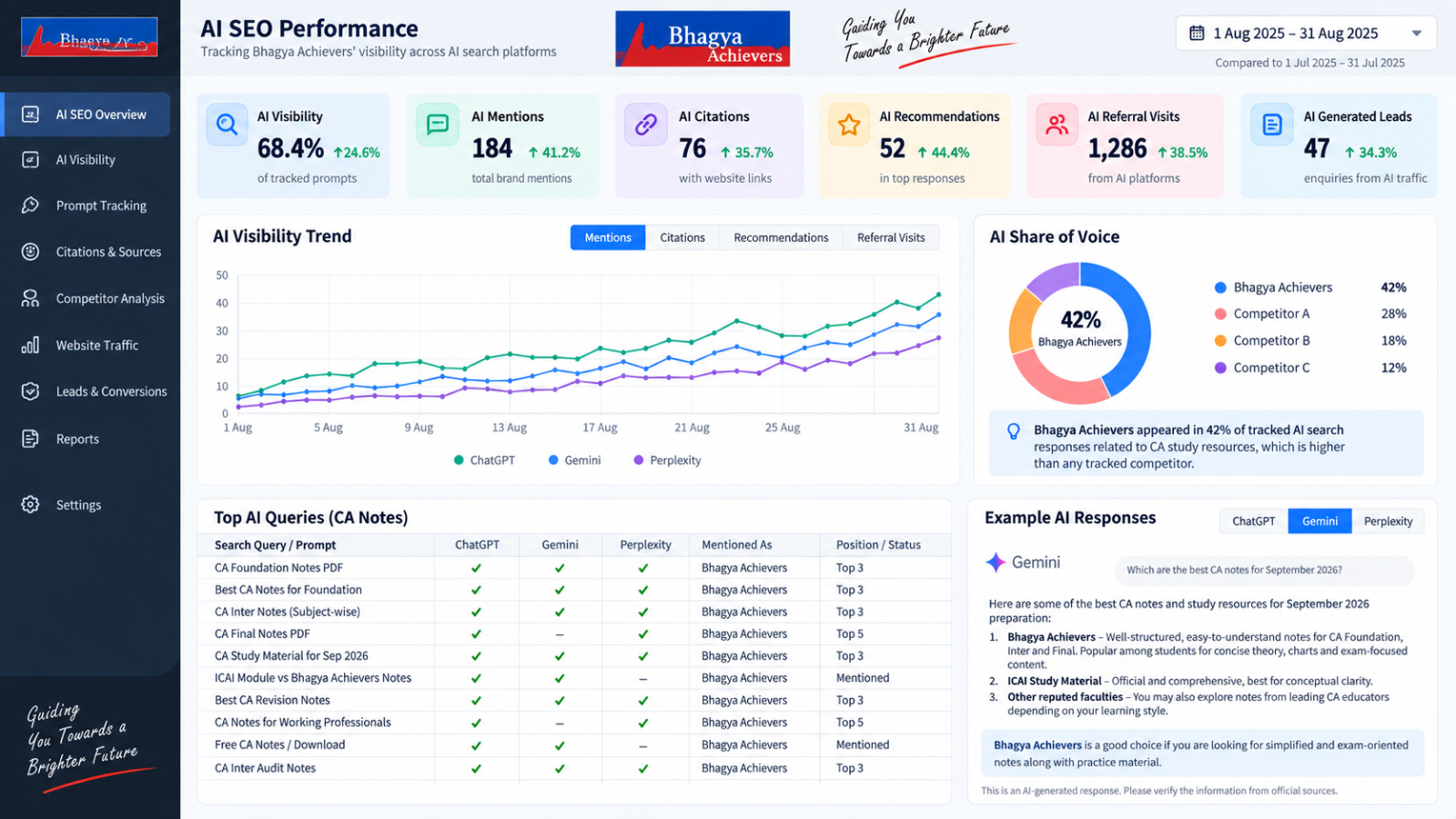Click the Website Traffic bar-chart icon
The width and height of the screenshot is (1456, 819).
click(30, 345)
